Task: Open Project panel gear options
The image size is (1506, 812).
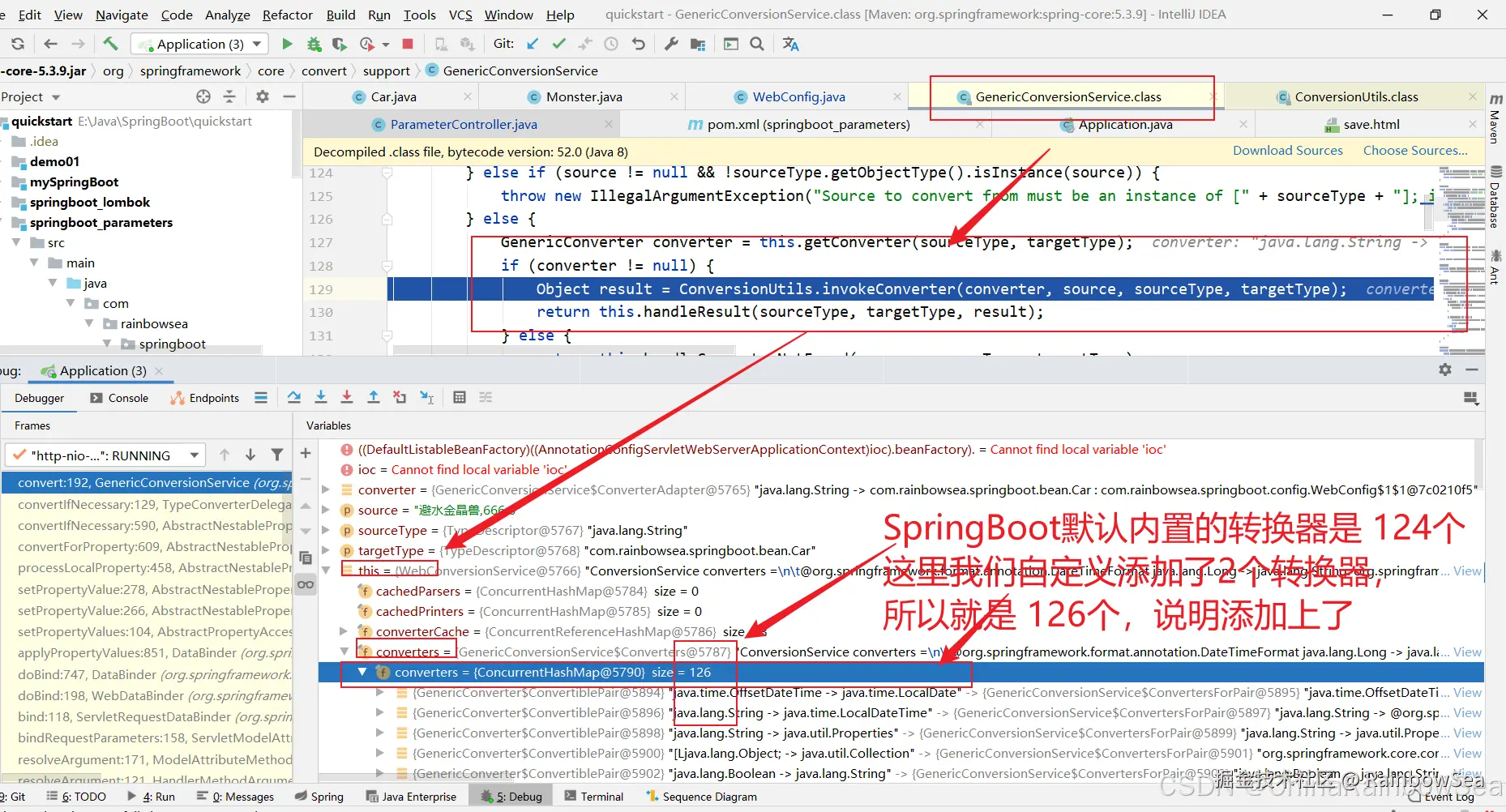Action: pyautogui.click(x=262, y=96)
